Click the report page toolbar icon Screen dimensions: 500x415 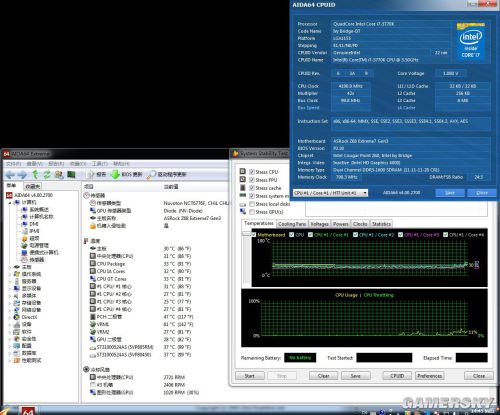click(90, 174)
